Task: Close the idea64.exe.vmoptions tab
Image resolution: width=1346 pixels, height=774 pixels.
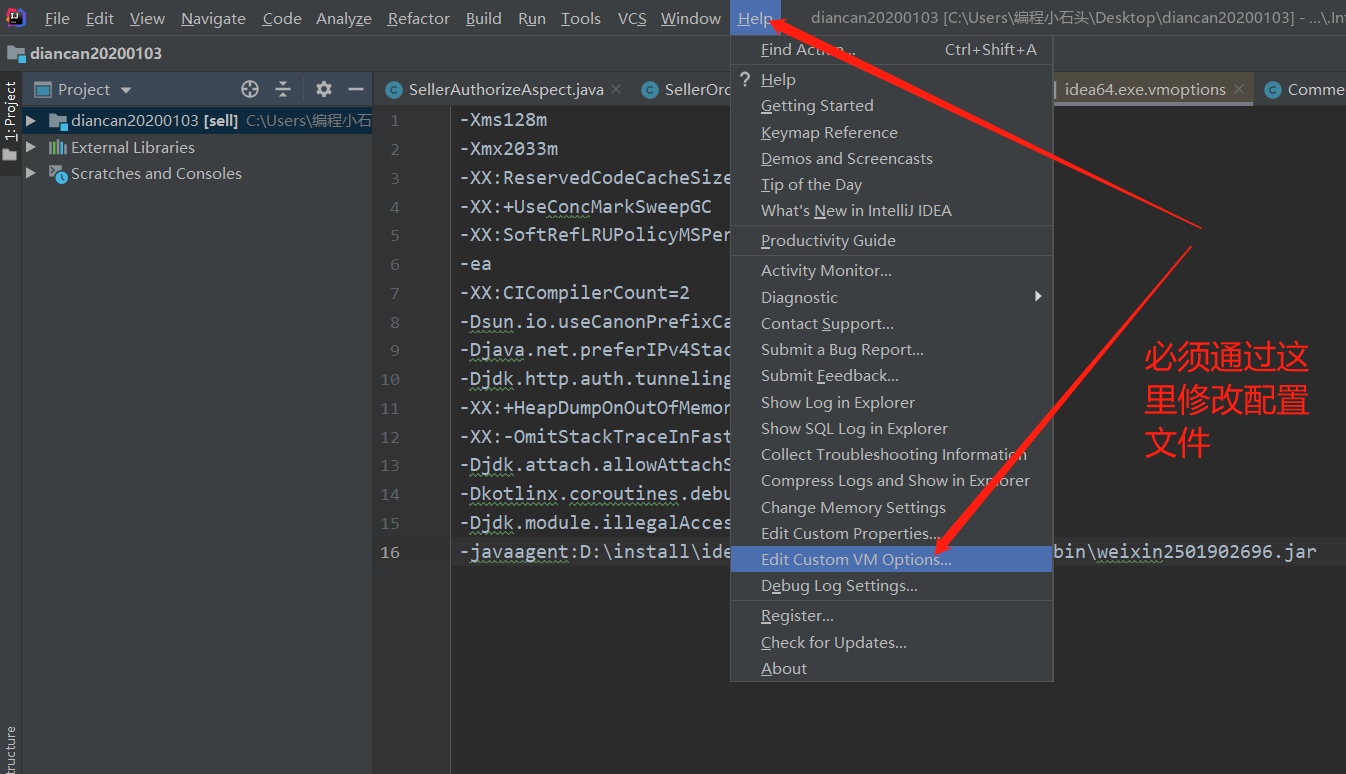Action: (1239, 90)
